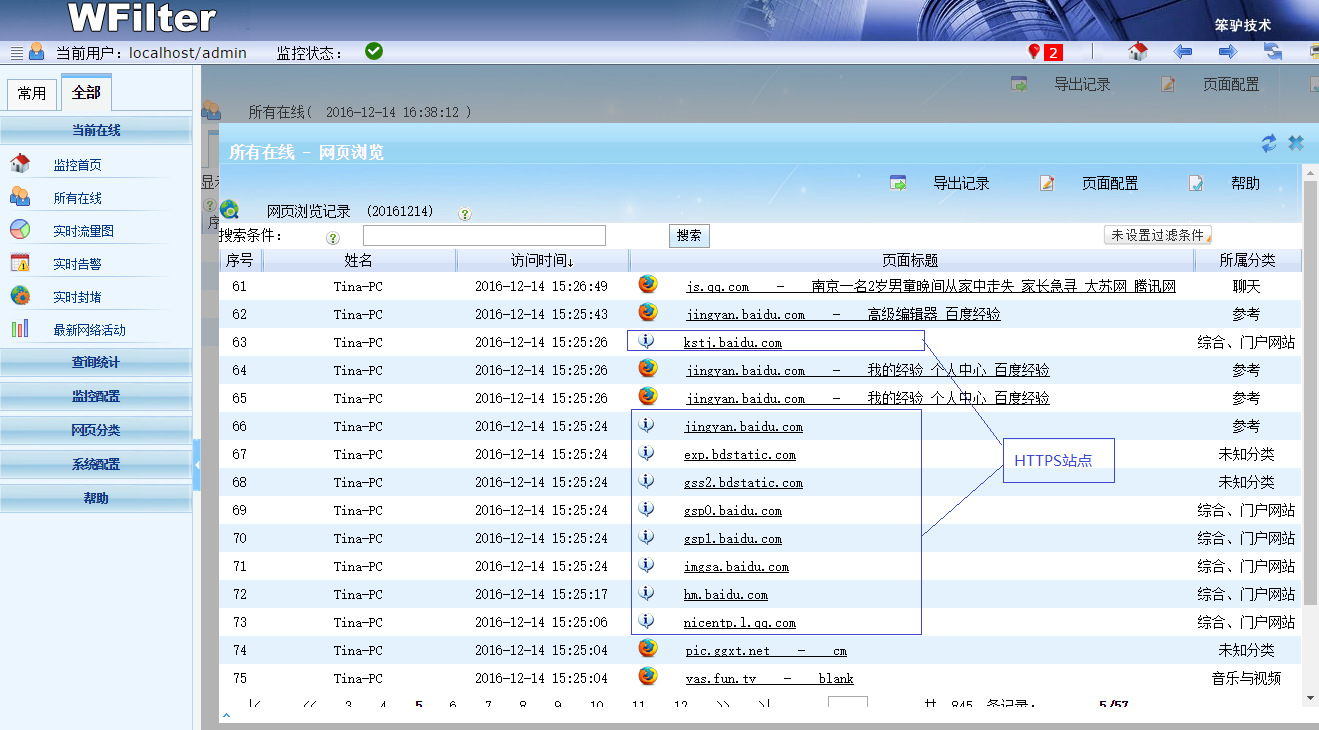Expand the 查询统计 section
Image resolution: width=1319 pixels, height=730 pixels.
click(x=96, y=362)
